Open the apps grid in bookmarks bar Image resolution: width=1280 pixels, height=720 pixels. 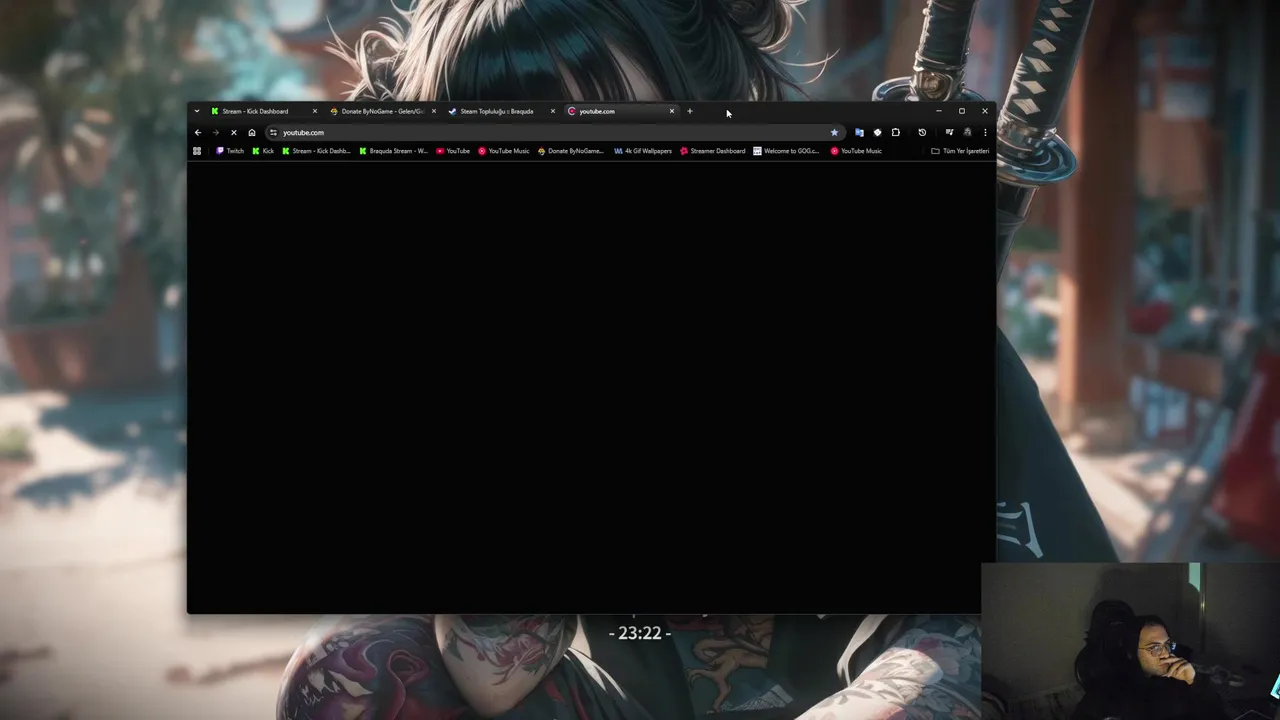pyautogui.click(x=197, y=151)
